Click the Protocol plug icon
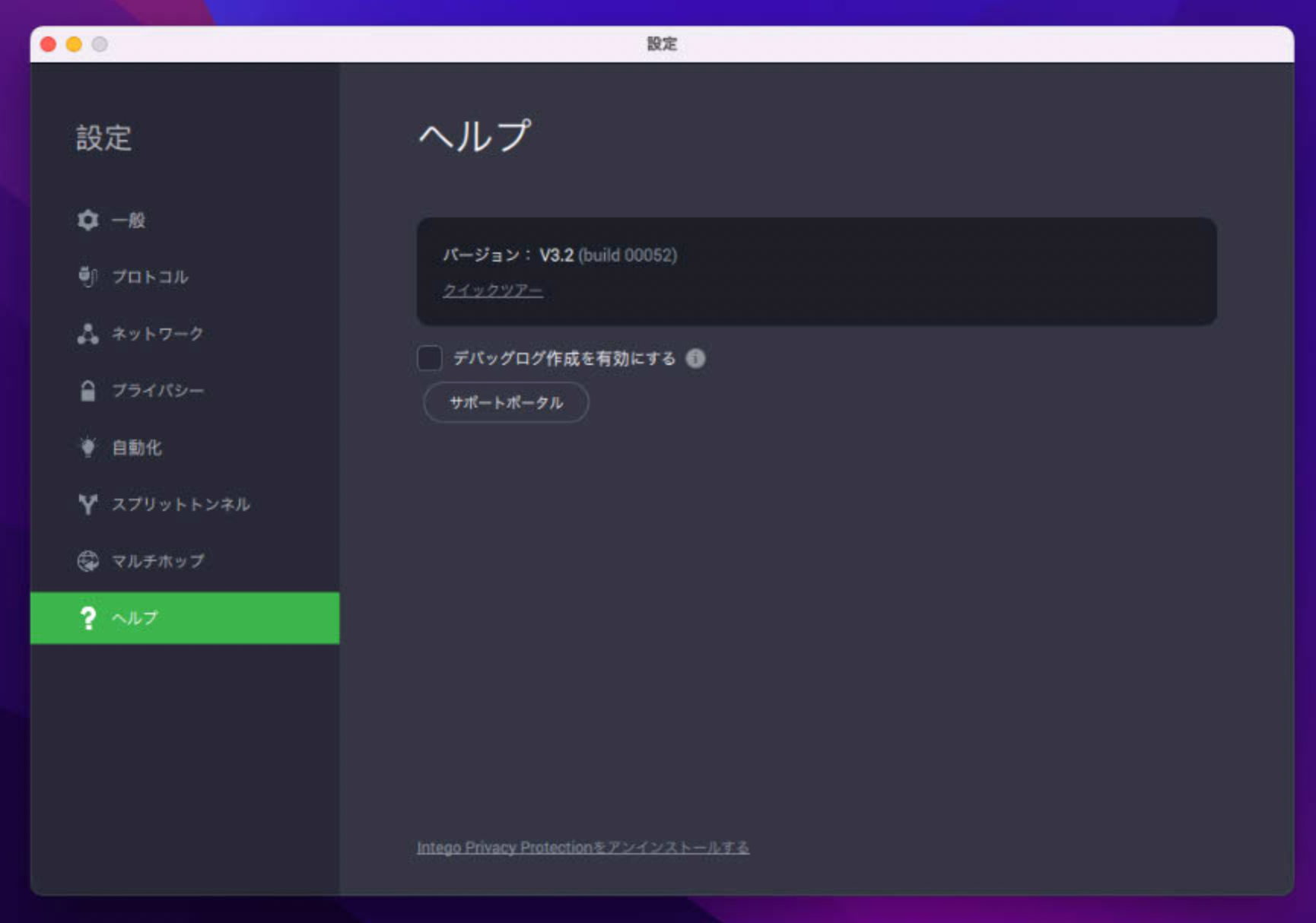Viewport: 1316px width, 923px height. [88, 277]
